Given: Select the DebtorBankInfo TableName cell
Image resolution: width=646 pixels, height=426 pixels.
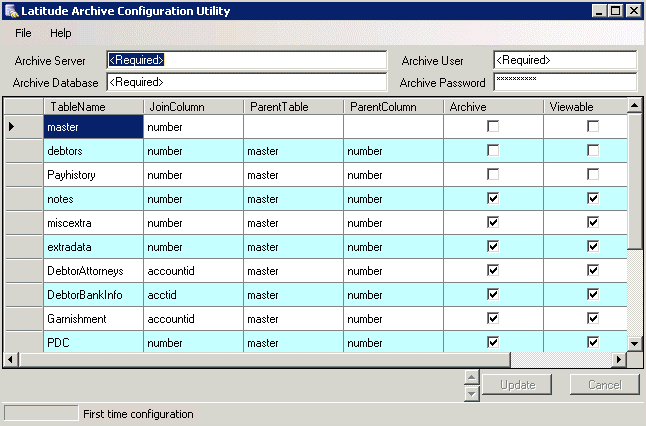Looking at the screenshot, I should [94, 295].
